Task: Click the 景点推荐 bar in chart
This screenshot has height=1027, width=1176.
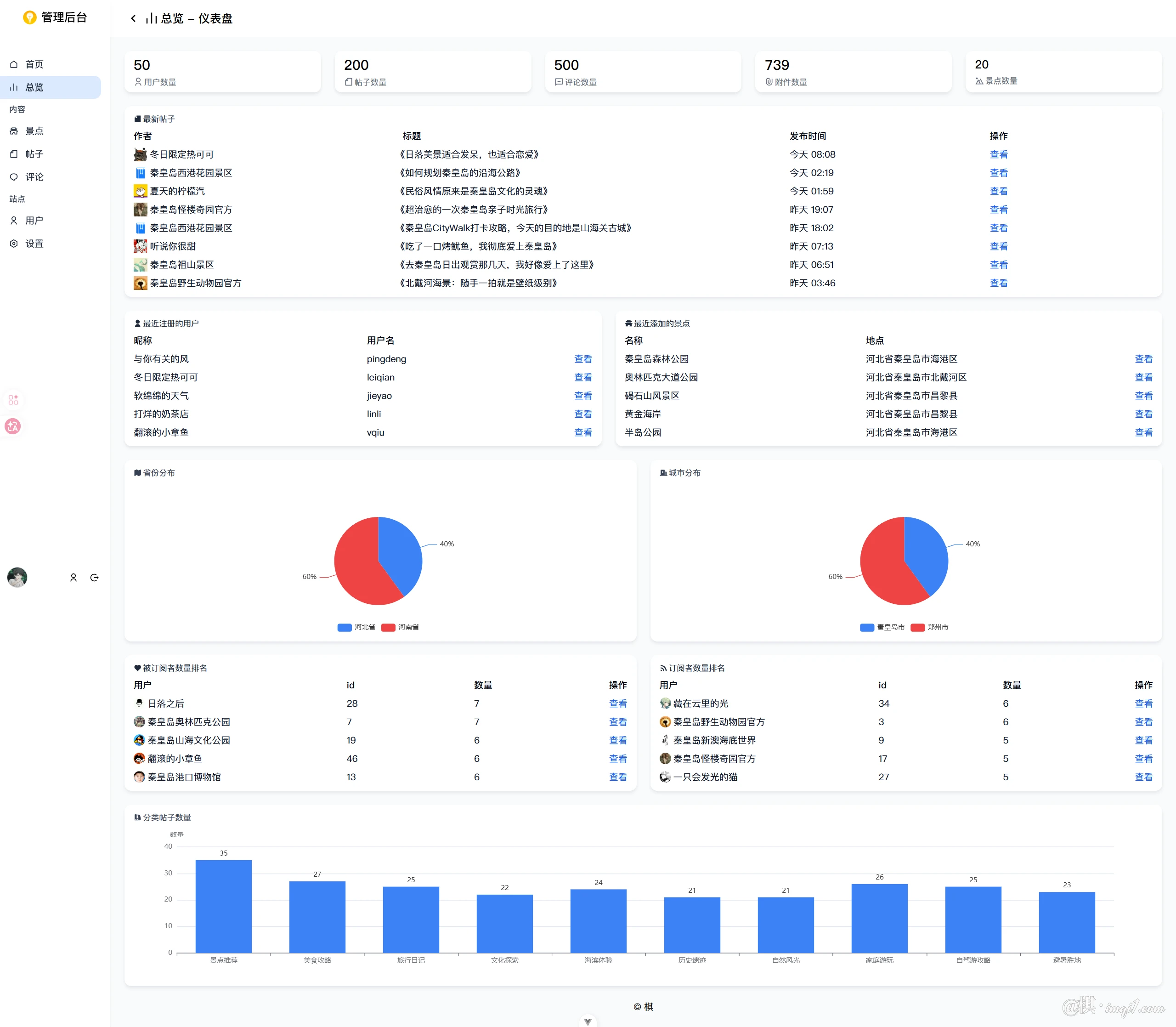Action: pos(223,906)
